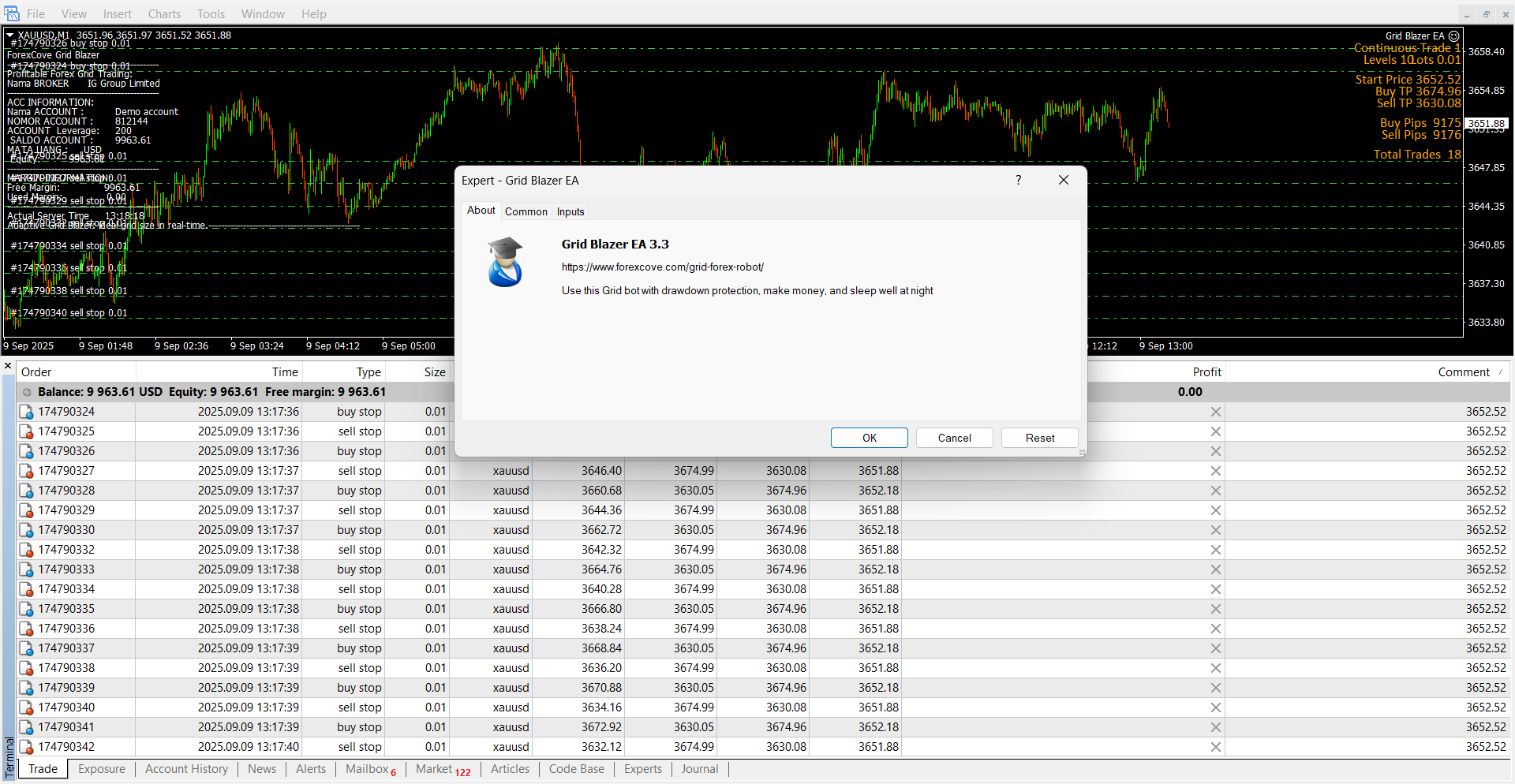This screenshot has height=784, width=1515.
Task: Select the About tab in Expert dialog
Action: (x=481, y=210)
